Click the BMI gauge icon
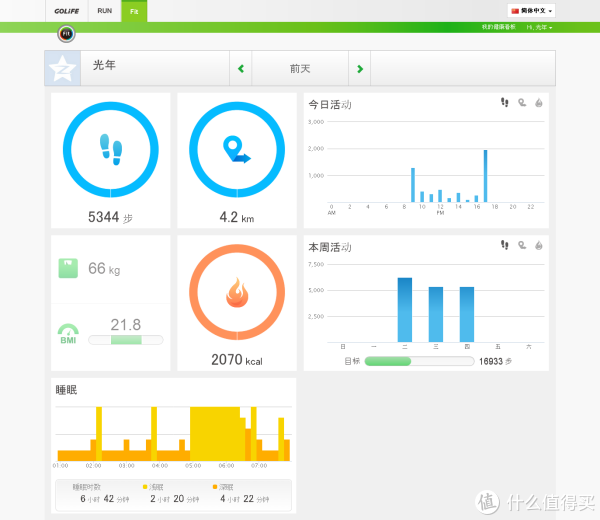The width and height of the screenshot is (600, 520). 68,331
